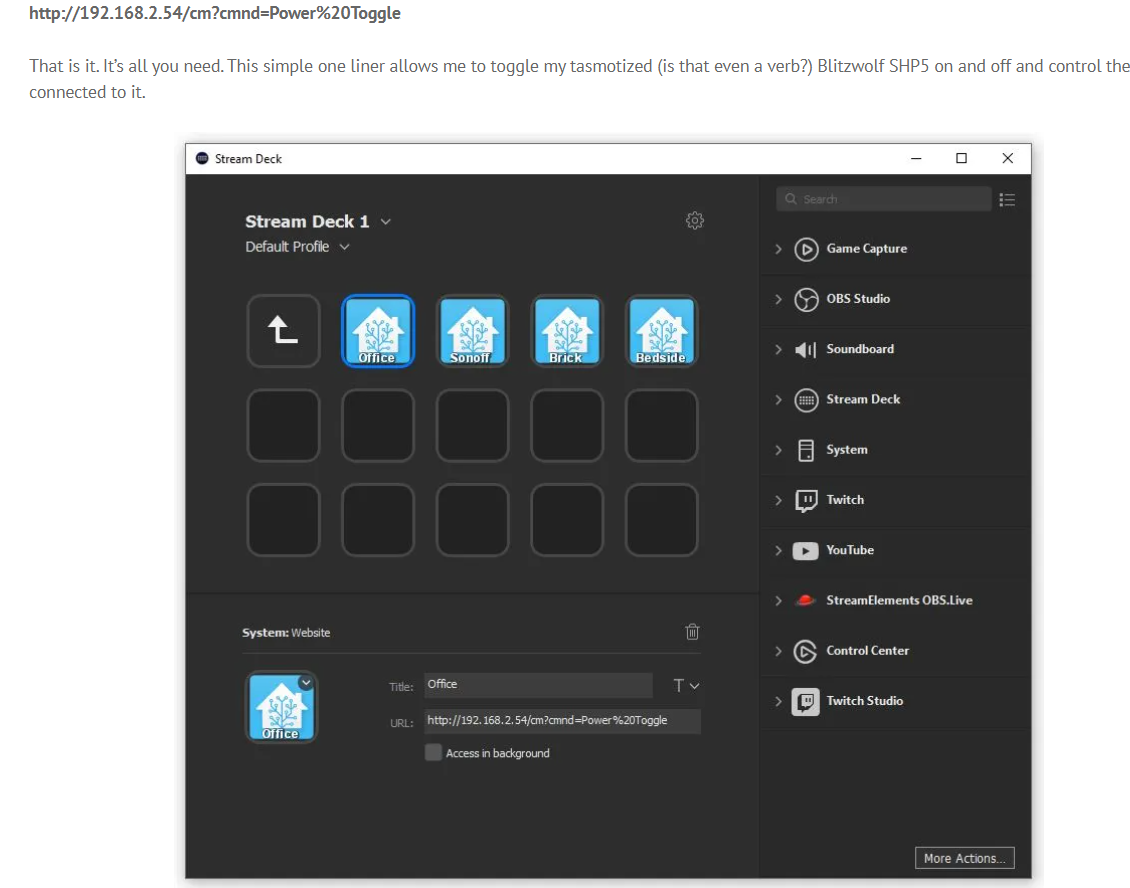The height and width of the screenshot is (888, 1130).
Task: Click the Twitch Studio category icon
Action: (x=806, y=701)
